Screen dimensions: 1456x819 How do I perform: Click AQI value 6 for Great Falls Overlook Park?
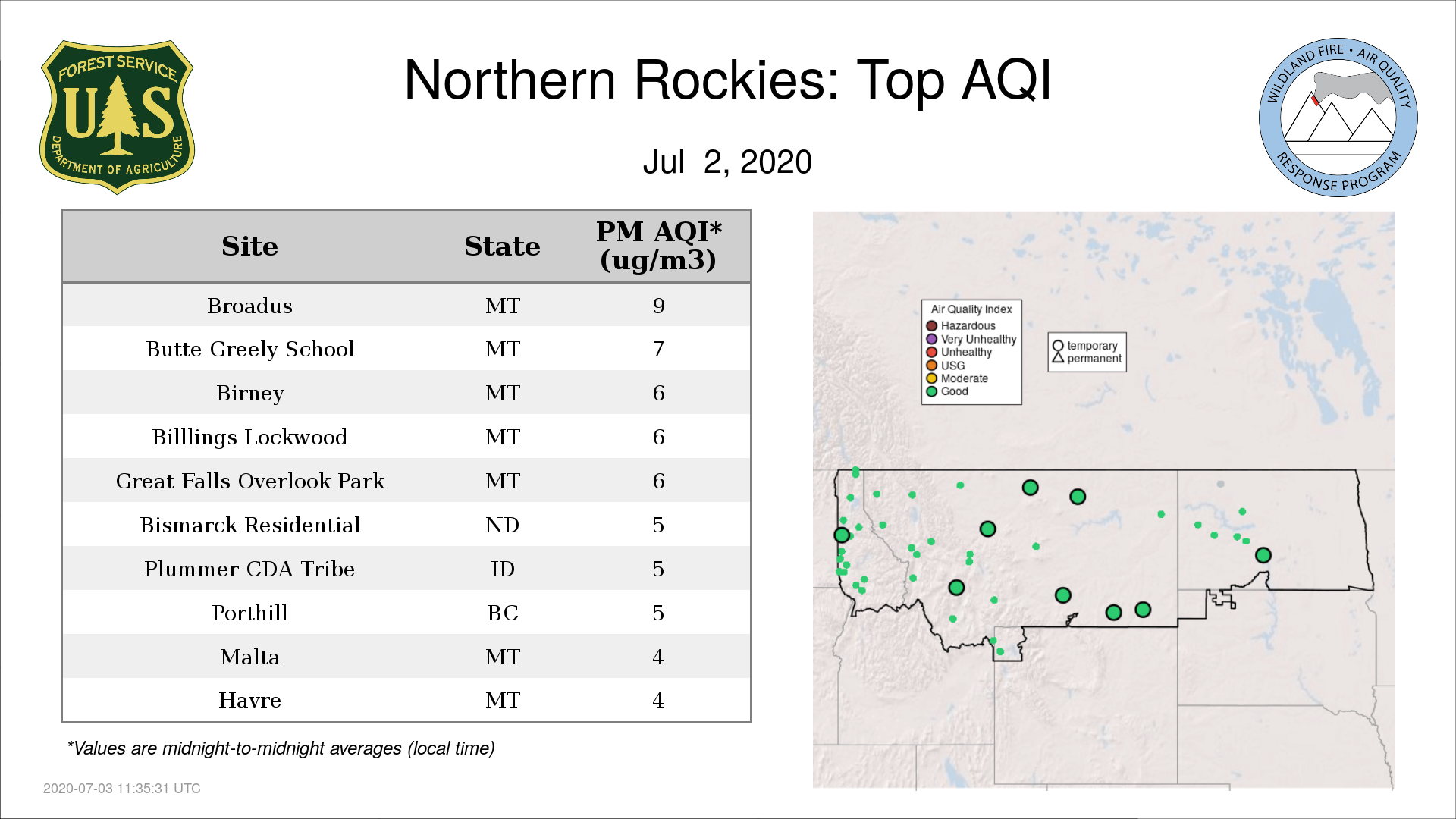tap(658, 482)
